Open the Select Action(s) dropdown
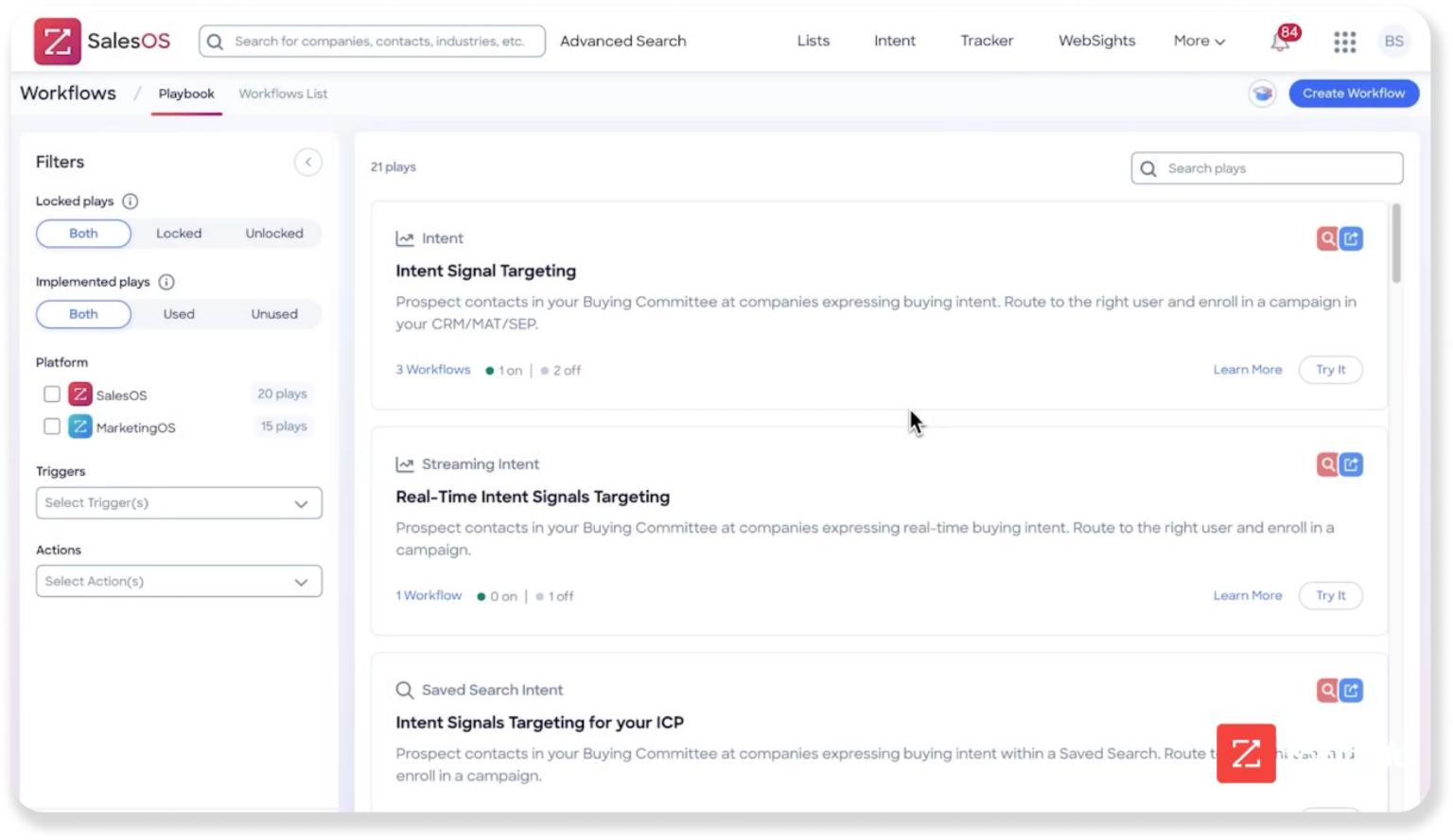This screenshot has height=840, width=1453. (179, 581)
